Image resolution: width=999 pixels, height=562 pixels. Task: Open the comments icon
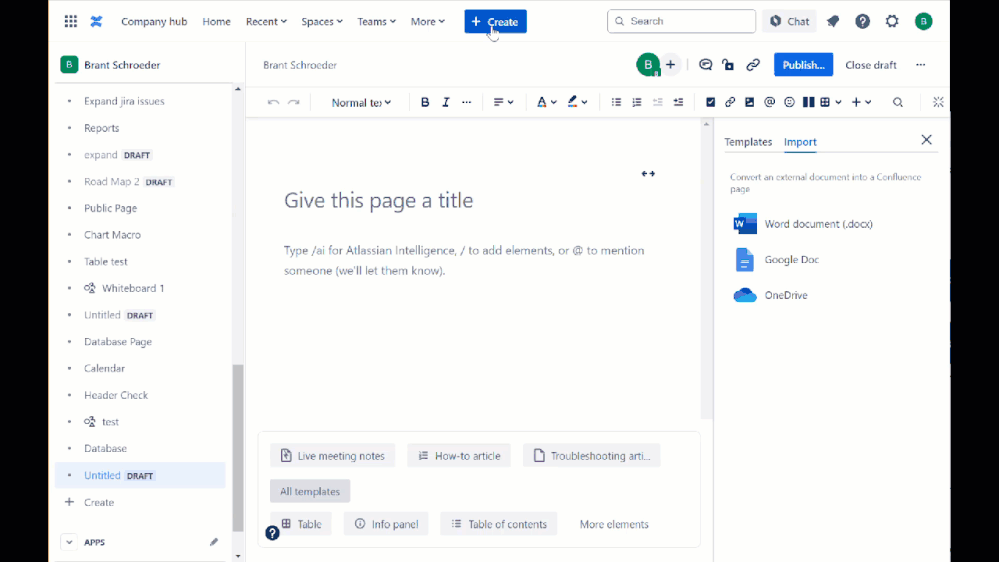coord(705,64)
